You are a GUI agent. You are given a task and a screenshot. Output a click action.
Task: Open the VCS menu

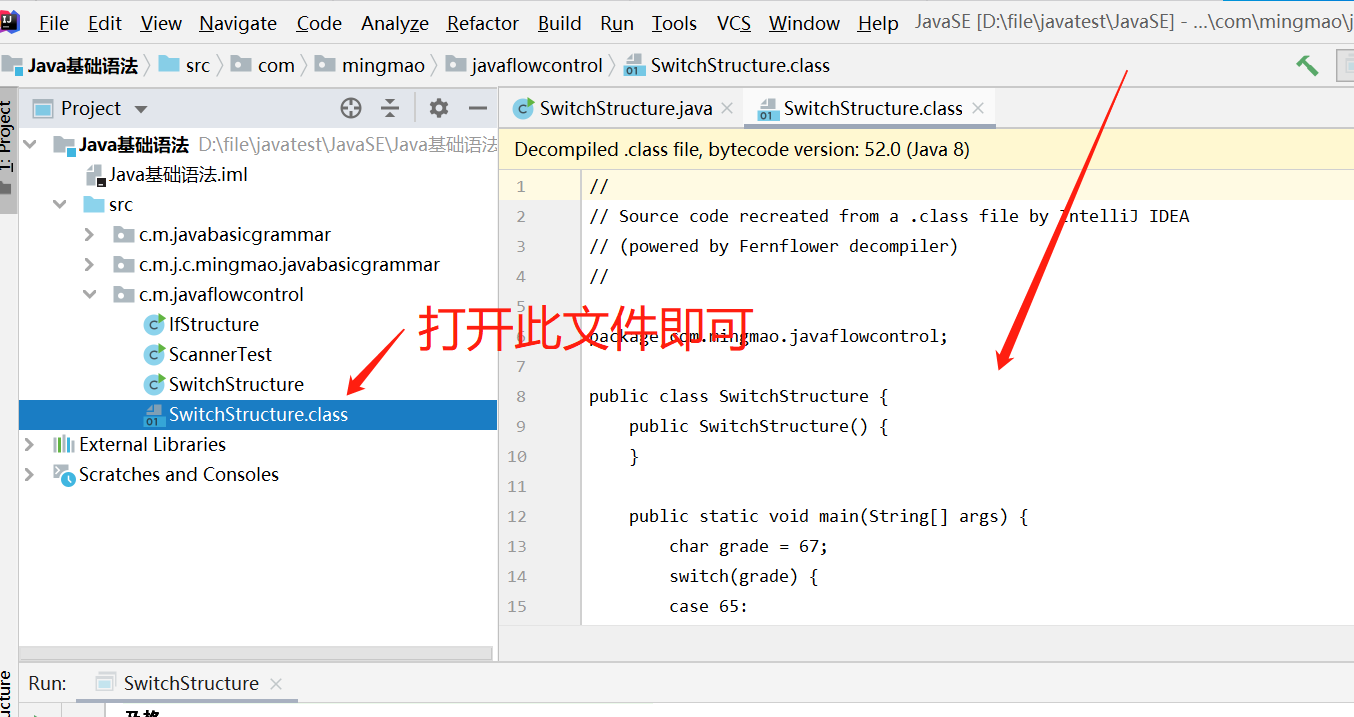(734, 23)
